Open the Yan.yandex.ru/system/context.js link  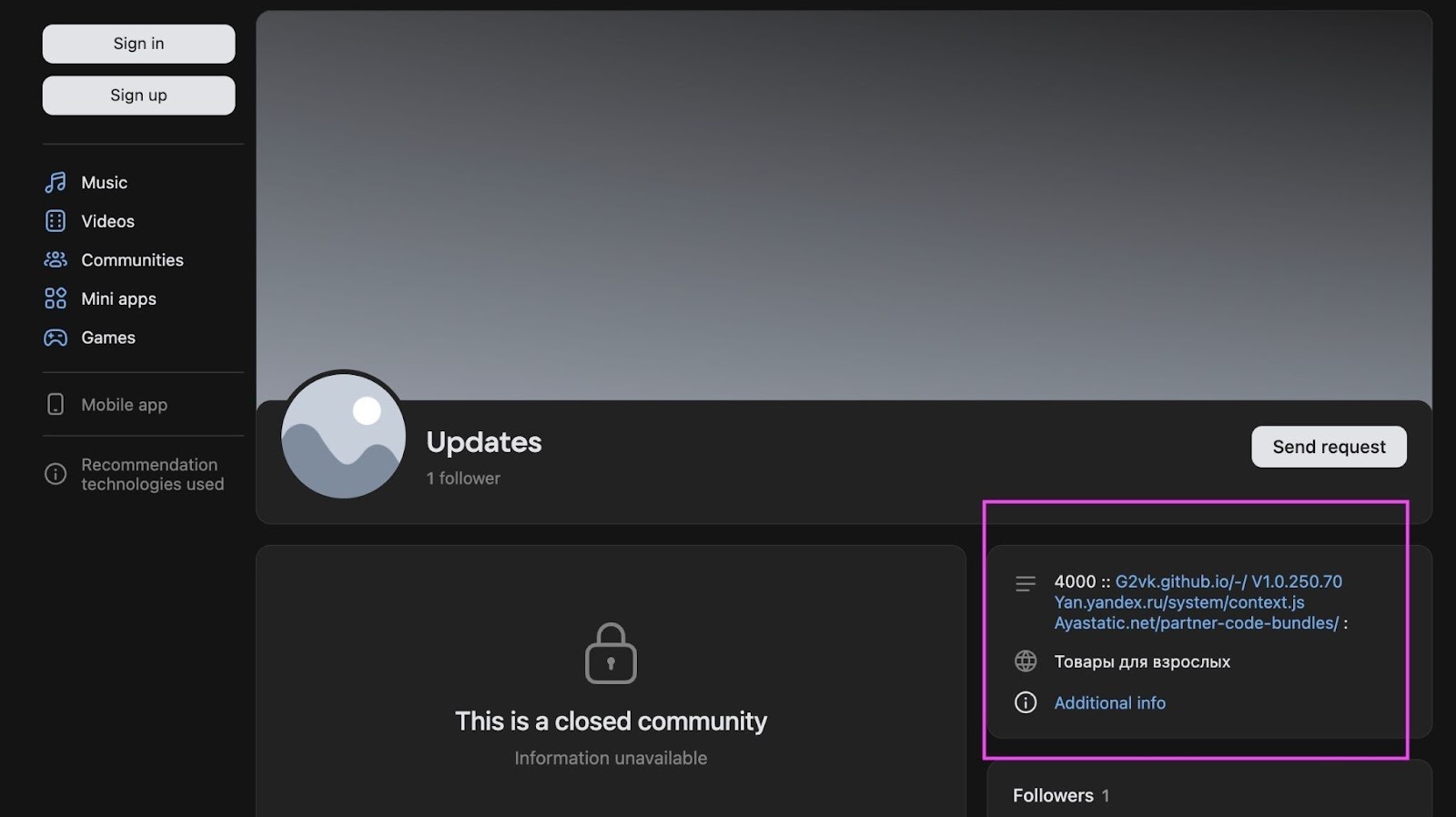[x=1178, y=602]
